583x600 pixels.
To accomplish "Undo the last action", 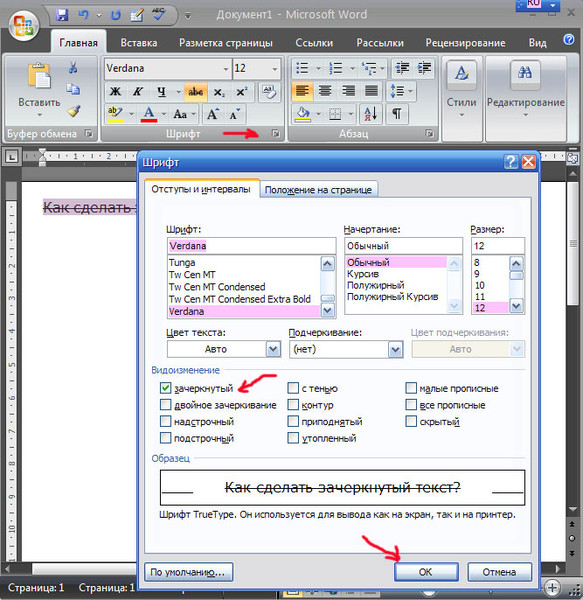I will tap(83, 15).
